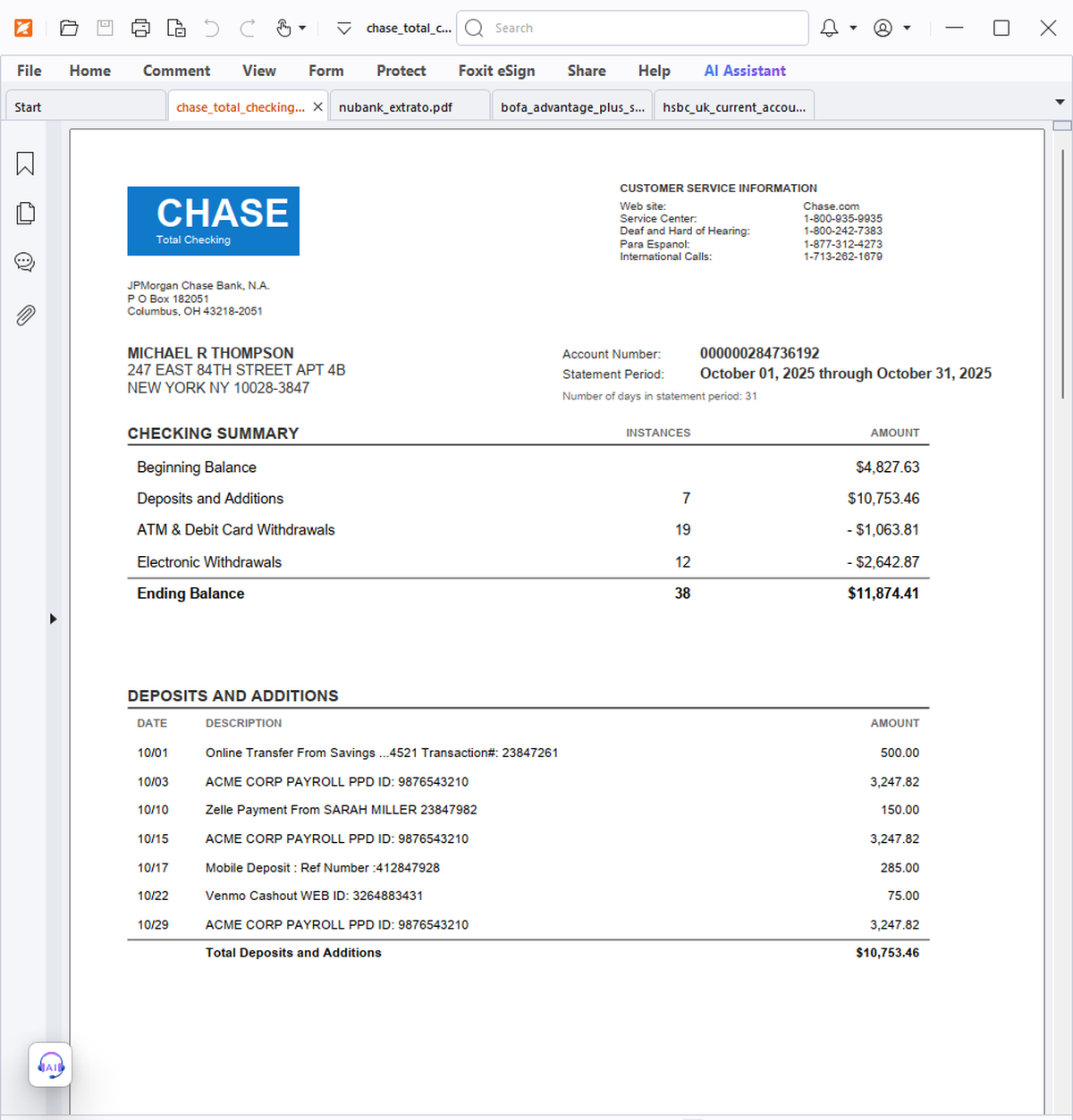Undo the last action
The height and width of the screenshot is (1120, 1073).
212,28
